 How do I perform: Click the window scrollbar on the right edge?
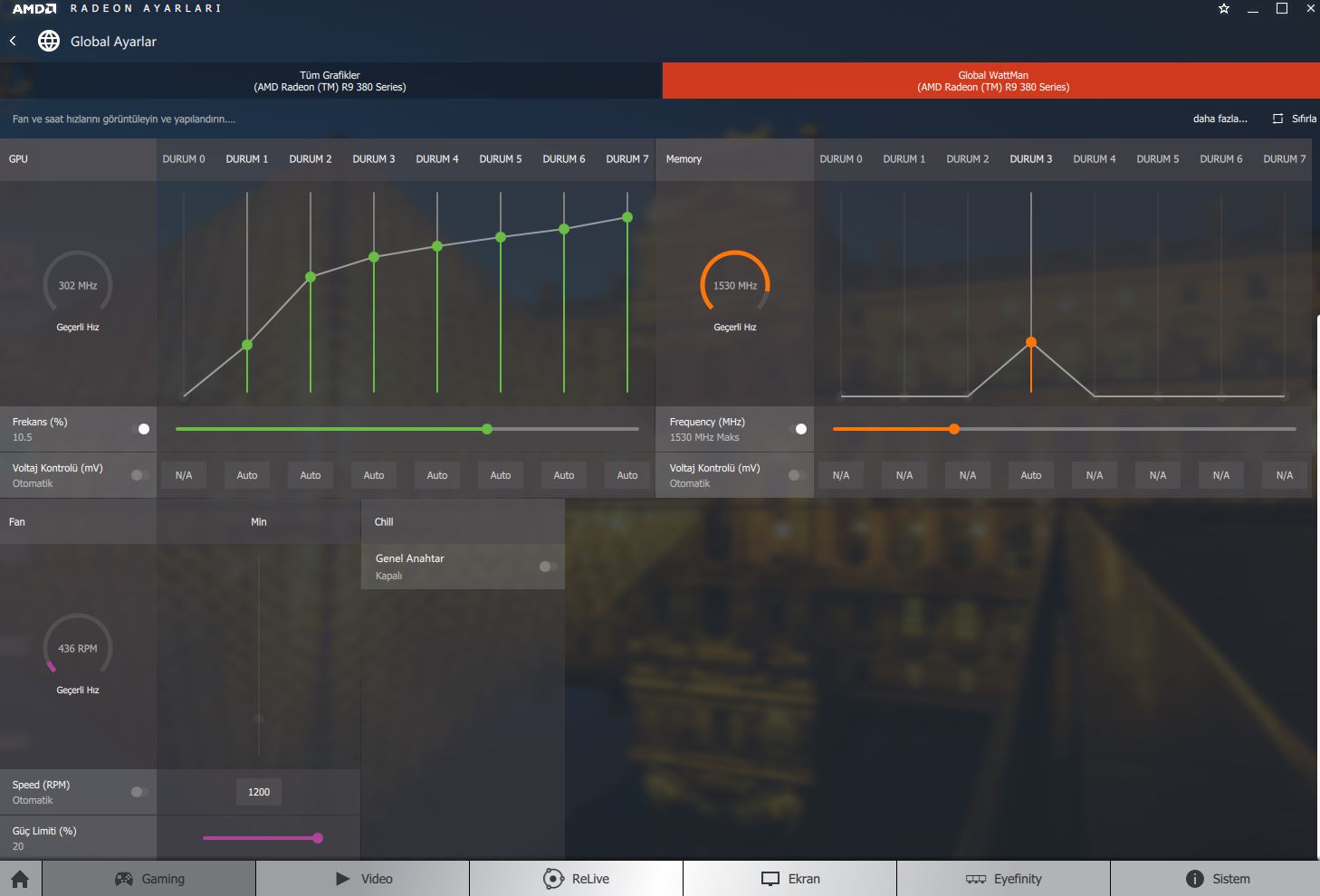click(x=1317, y=586)
